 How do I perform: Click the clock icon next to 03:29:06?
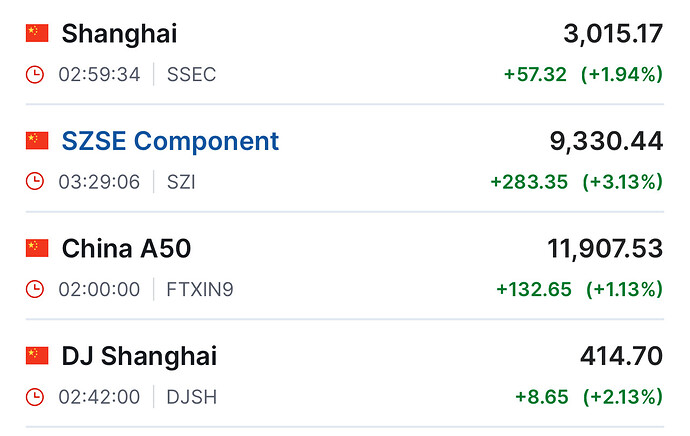coord(35,182)
